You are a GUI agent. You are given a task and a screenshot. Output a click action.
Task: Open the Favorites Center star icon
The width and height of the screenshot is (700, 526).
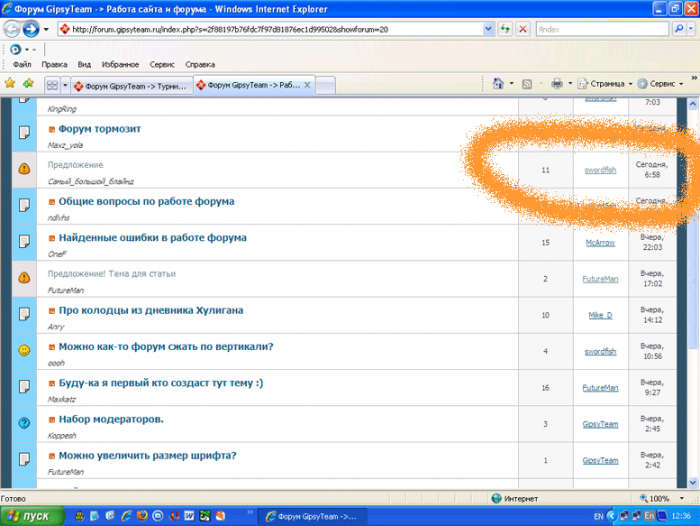(10, 83)
